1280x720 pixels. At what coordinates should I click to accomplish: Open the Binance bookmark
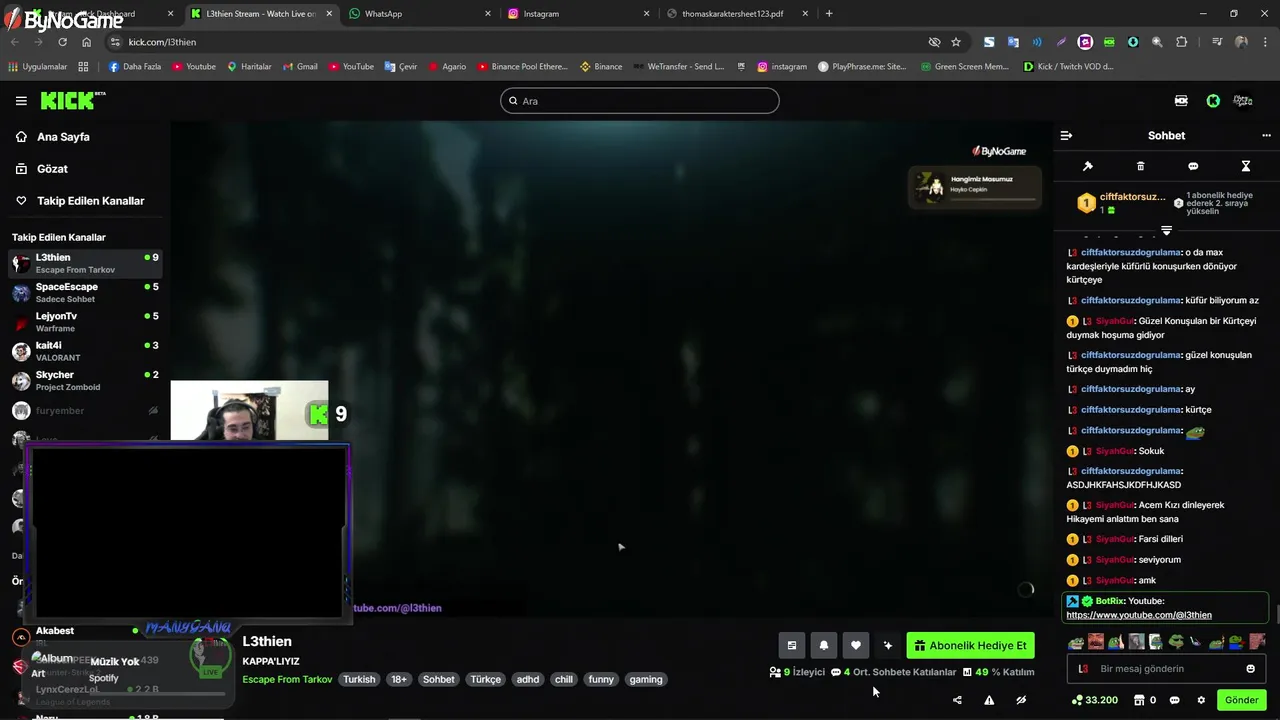(x=601, y=67)
